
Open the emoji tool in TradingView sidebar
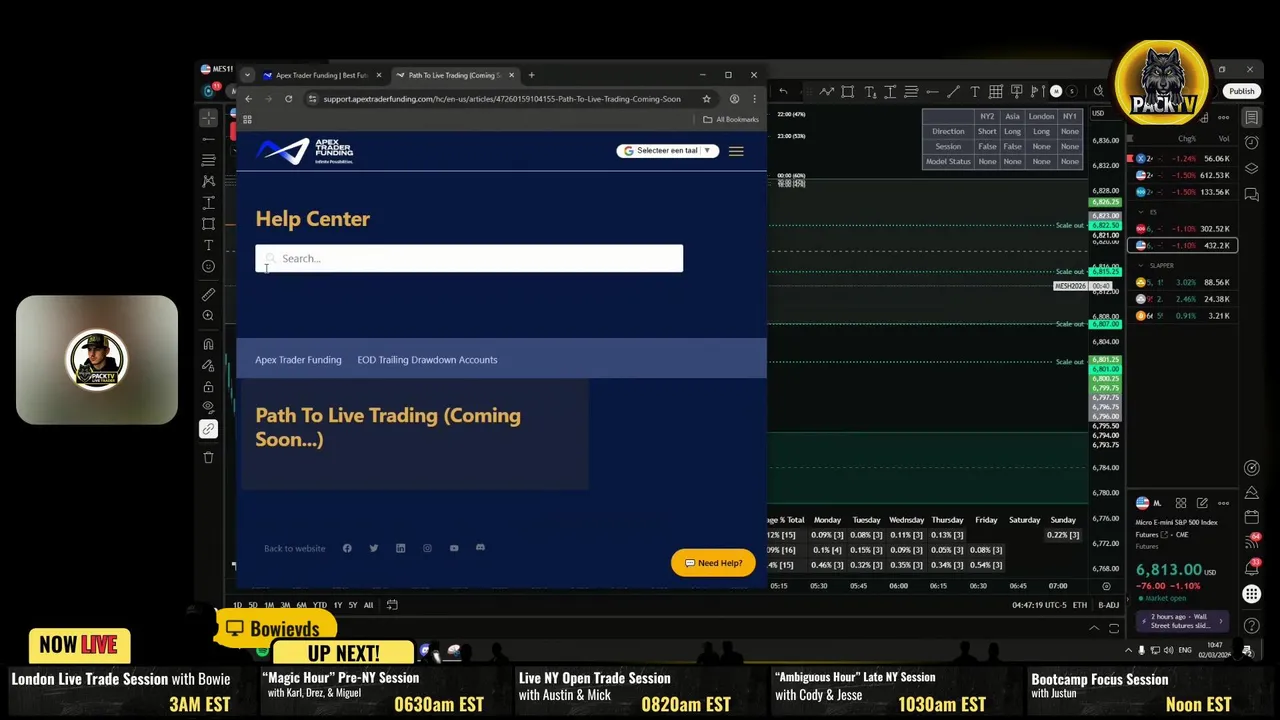(208, 266)
